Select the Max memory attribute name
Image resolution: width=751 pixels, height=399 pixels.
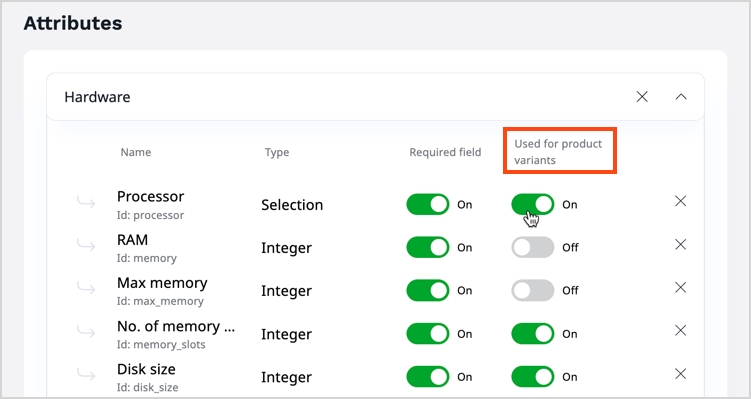tap(162, 283)
